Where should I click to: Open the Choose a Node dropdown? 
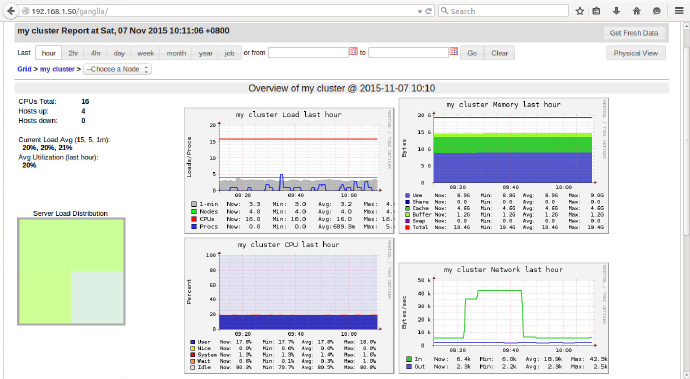tap(117, 69)
